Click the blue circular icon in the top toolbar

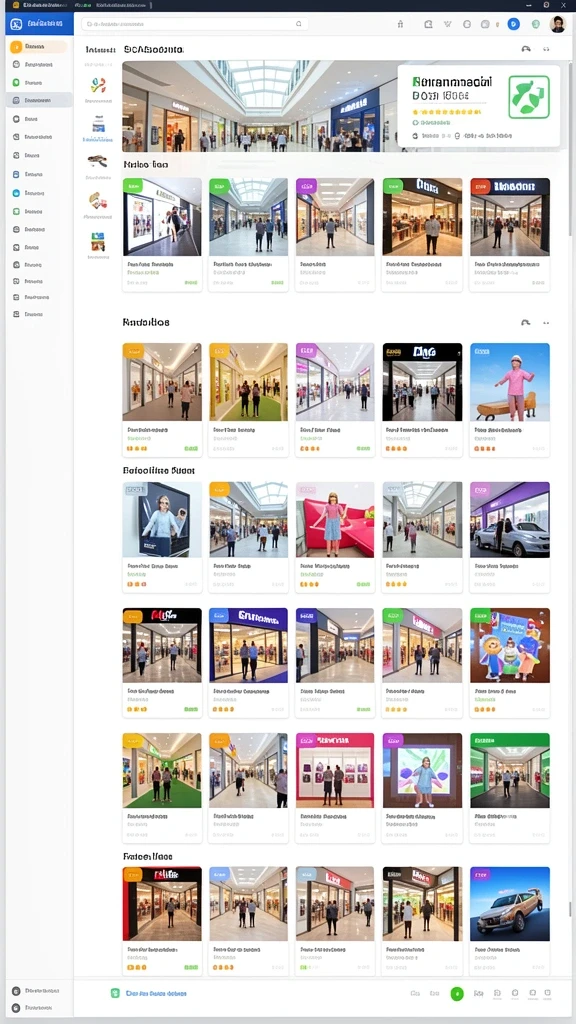point(513,24)
